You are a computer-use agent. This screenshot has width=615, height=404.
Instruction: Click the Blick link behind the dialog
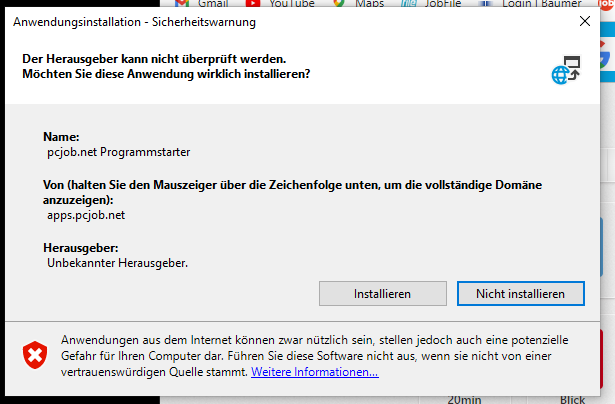tap(572, 400)
